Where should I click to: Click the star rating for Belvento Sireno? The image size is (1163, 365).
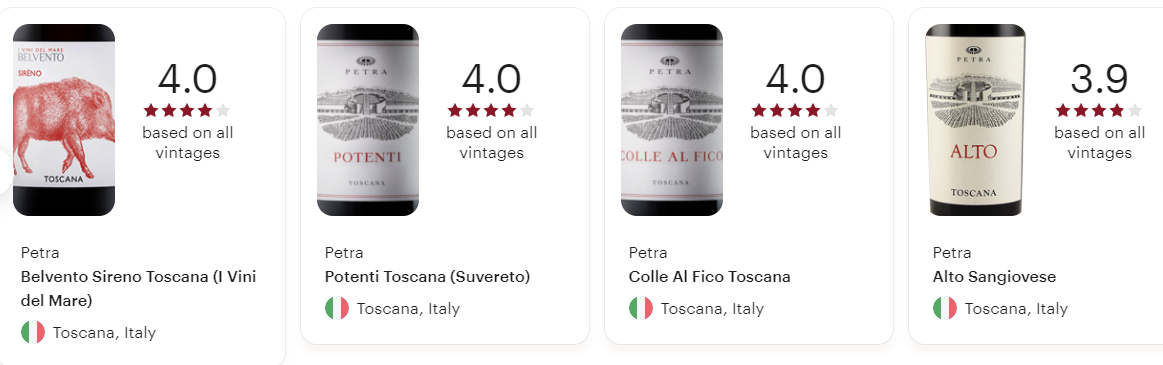pos(187,111)
